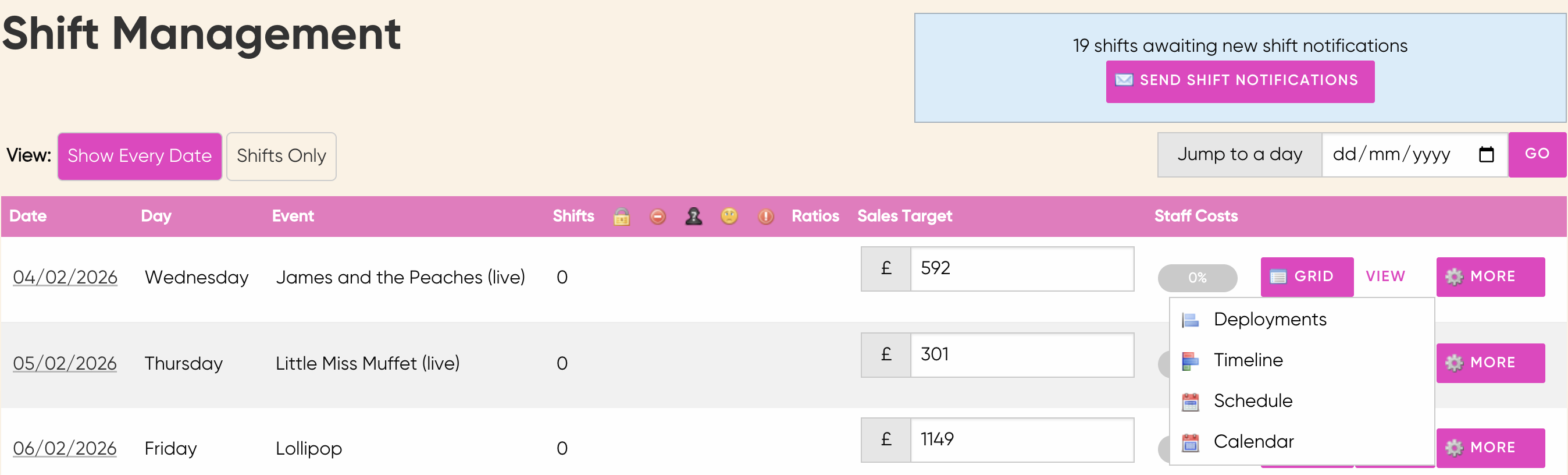Click the 592 sales target field
This screenshot has height=475, width=1568.
(x=1021, y=268)
